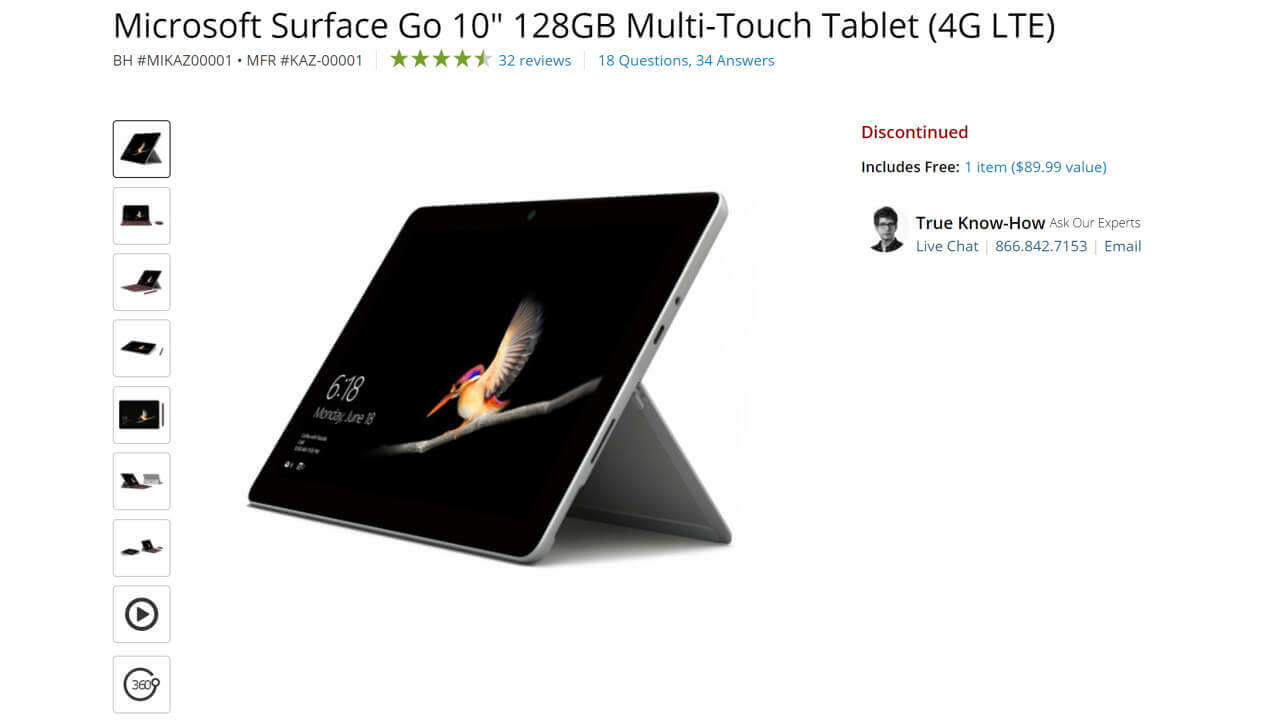Click the Microsoft Surface Go product title
This screenshot has width=1280, height=720.
[584, 25]
